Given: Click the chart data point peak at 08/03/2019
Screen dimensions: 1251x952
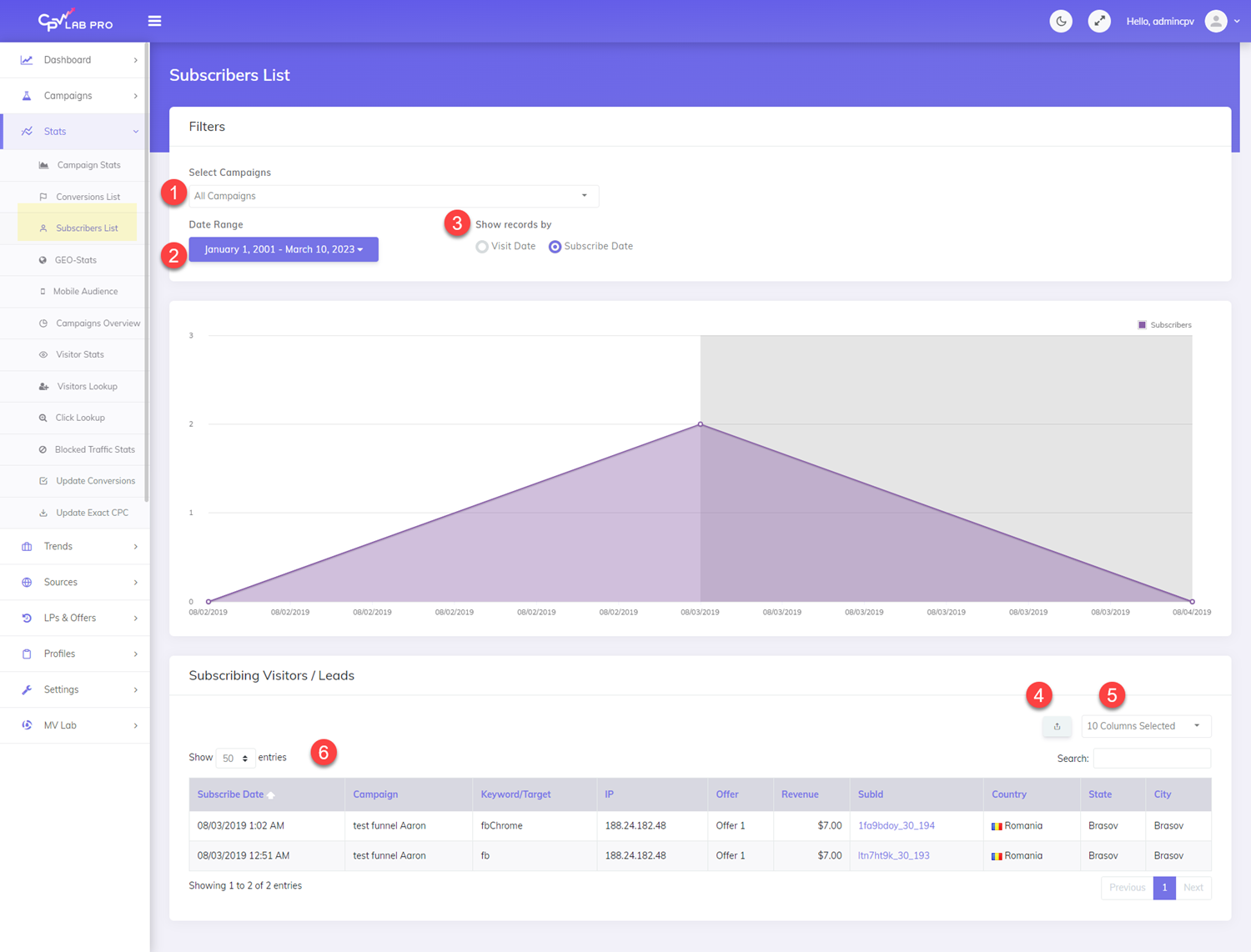Looking at the screenshot, I should coord(701,424).
